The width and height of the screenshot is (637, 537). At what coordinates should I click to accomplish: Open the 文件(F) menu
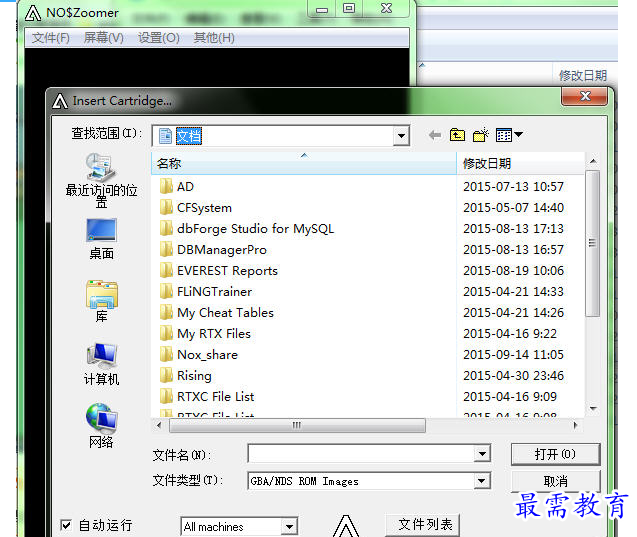tap(51, 38)
